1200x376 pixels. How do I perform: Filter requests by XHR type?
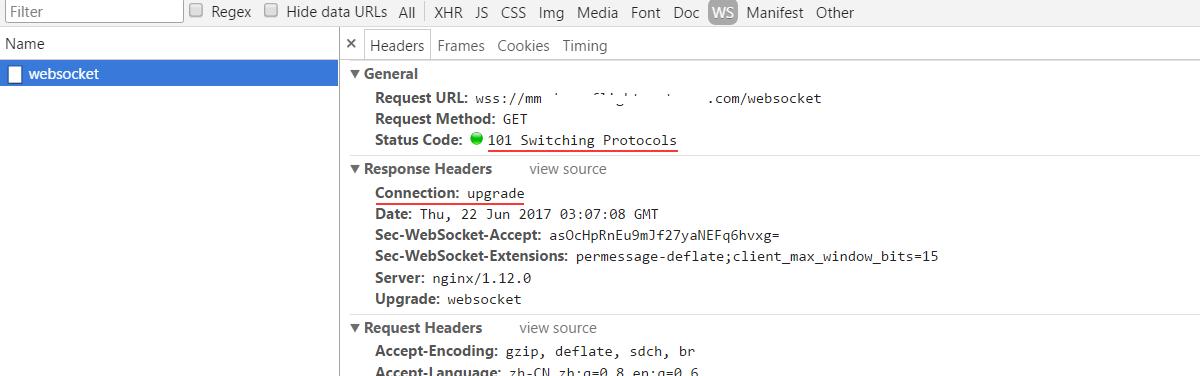click(x=448, y=13)
